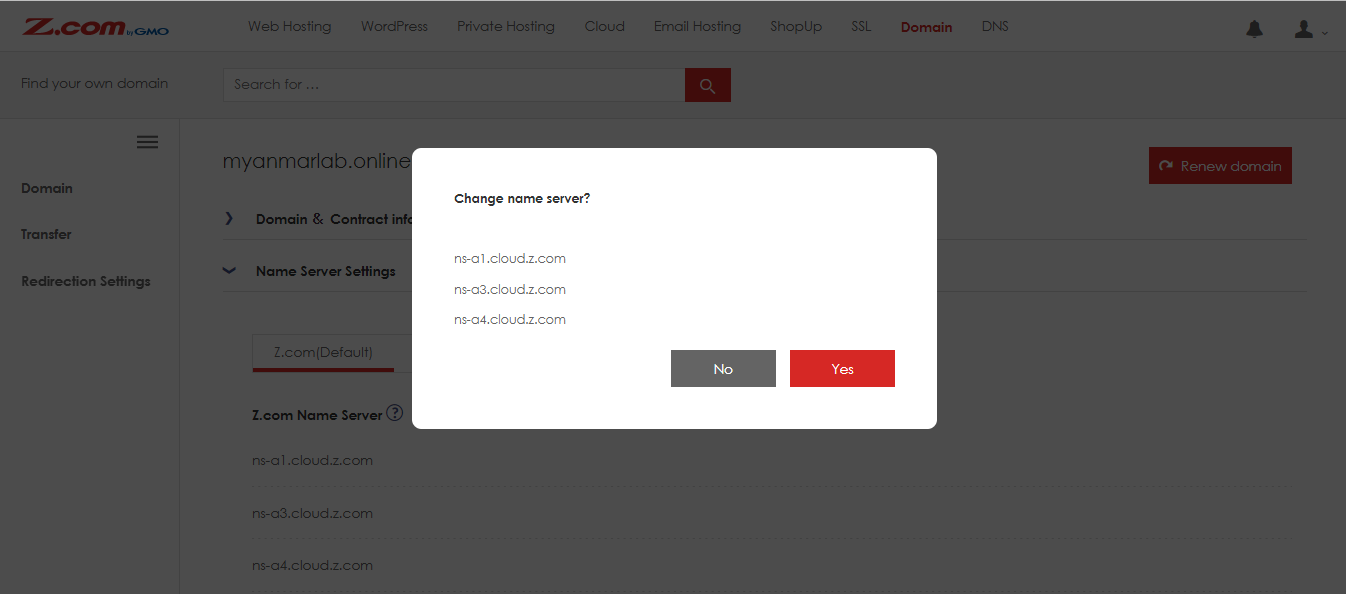1346x594 pixels.
Task: Open the DNS menu item
Action: [x=995, y=27]
